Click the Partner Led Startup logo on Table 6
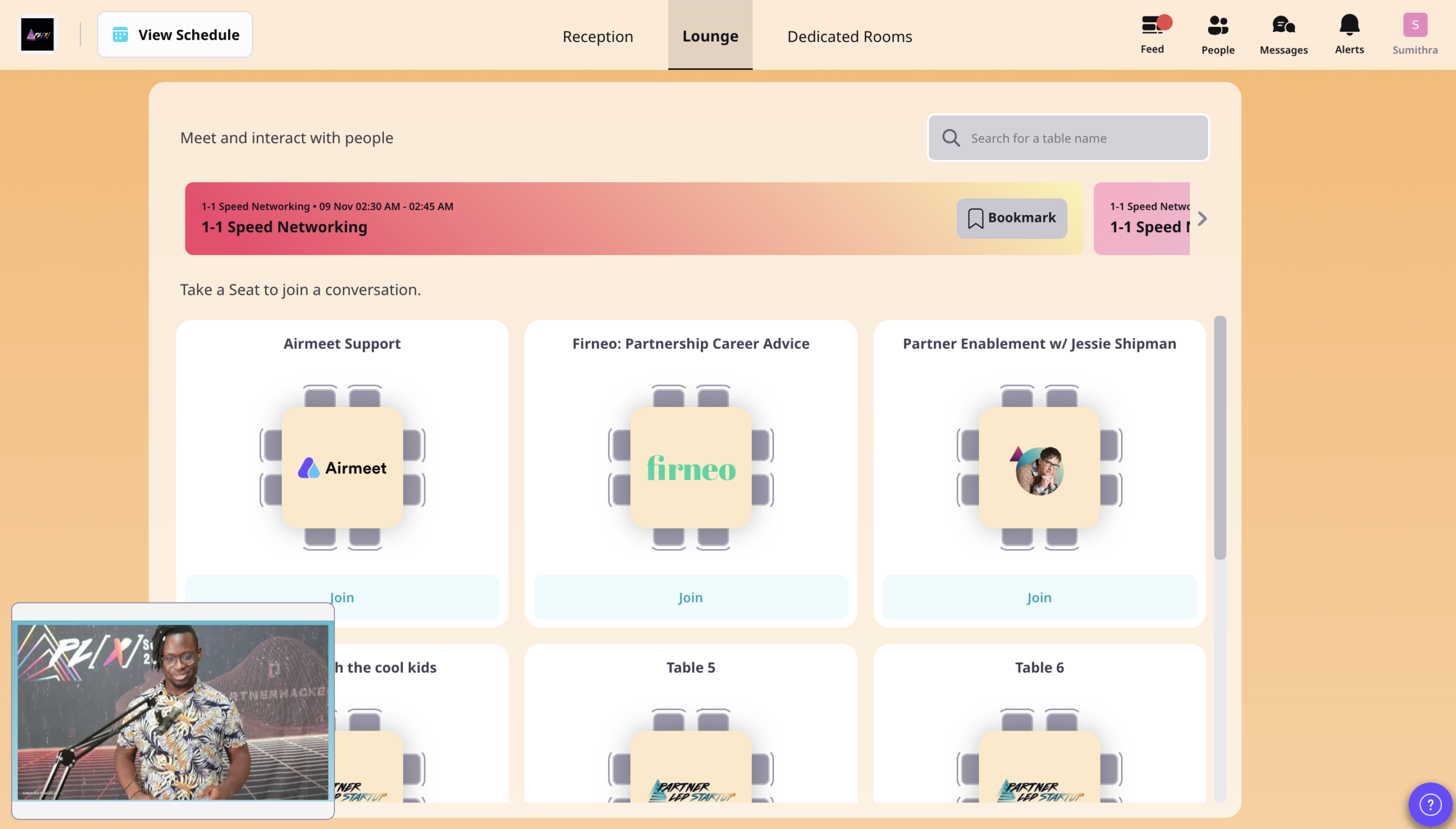This screenshot has width=1456, height=829. [x=1040, y=790]
